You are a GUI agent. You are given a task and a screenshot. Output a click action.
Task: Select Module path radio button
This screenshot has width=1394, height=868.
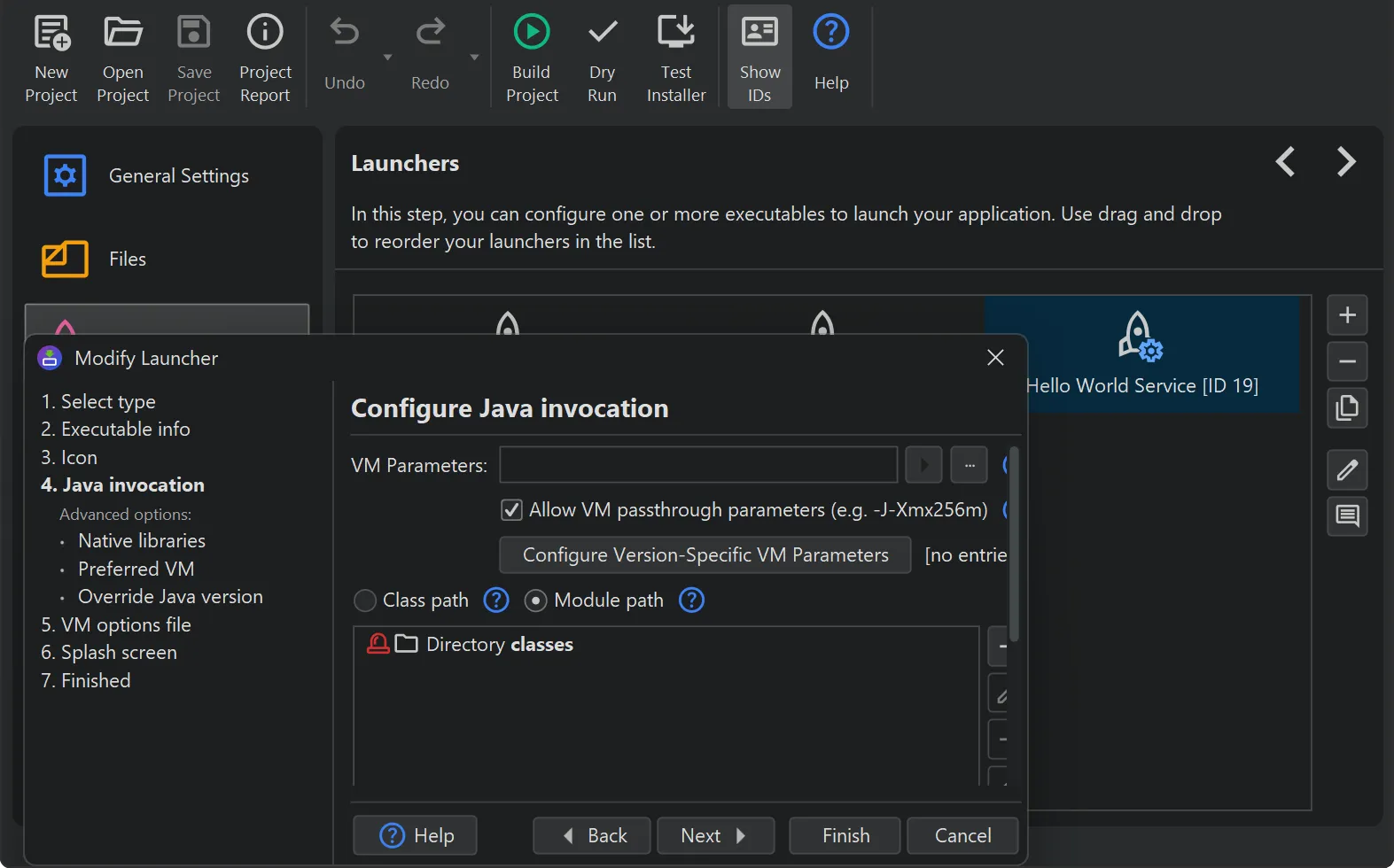535,601
